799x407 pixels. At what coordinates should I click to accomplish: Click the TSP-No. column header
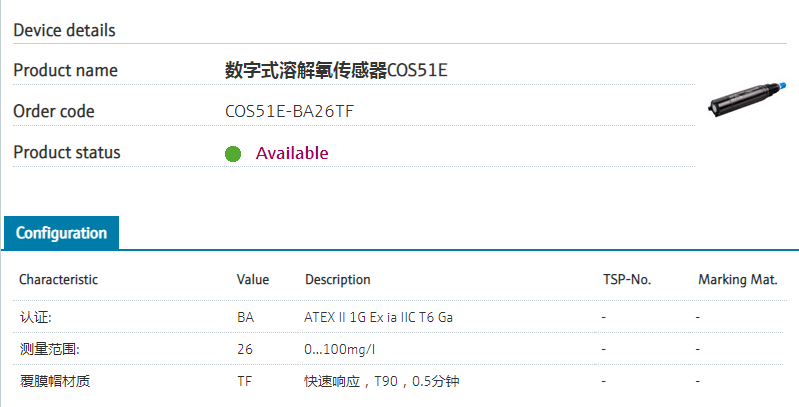pos(627,280)
